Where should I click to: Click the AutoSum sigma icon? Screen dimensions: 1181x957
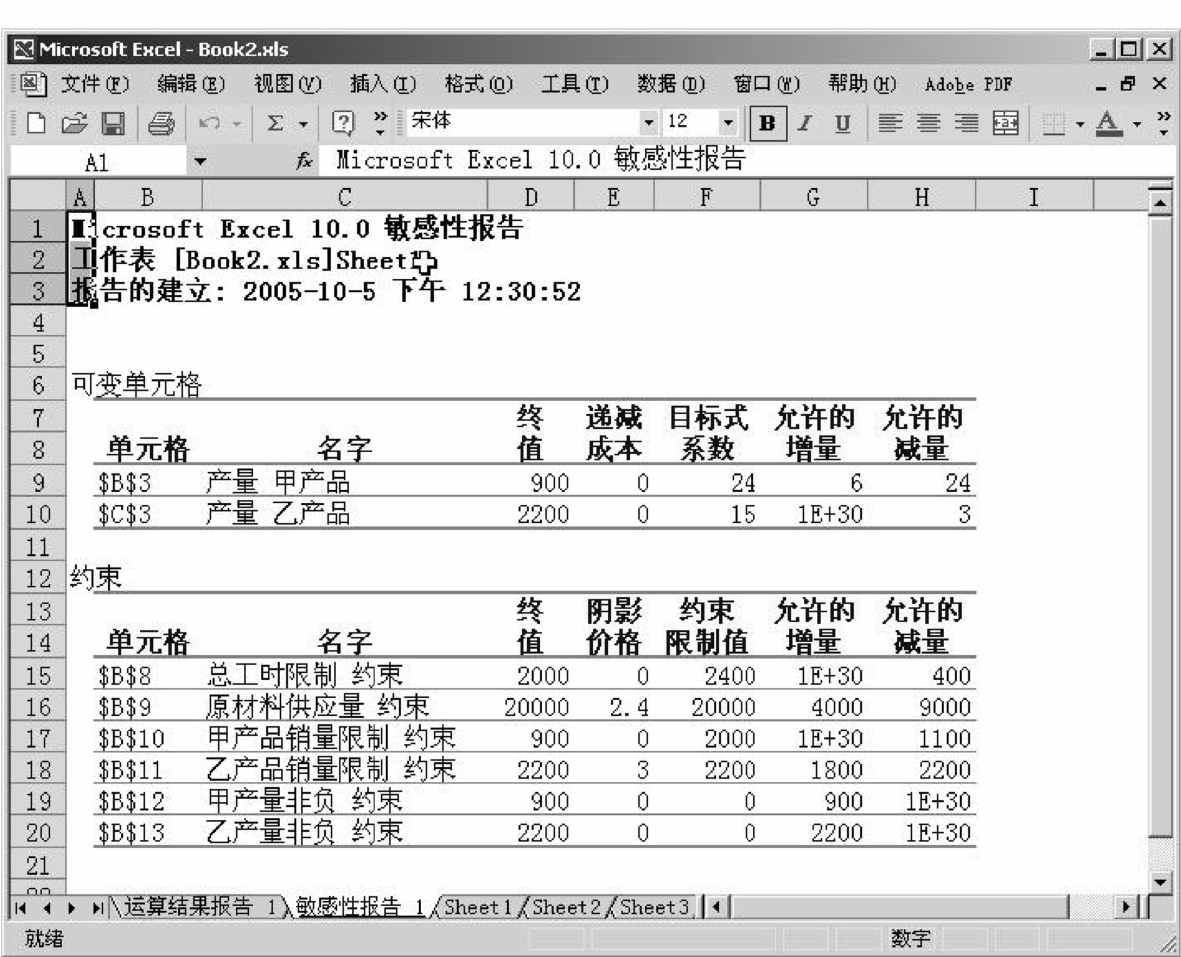(276, 123)
